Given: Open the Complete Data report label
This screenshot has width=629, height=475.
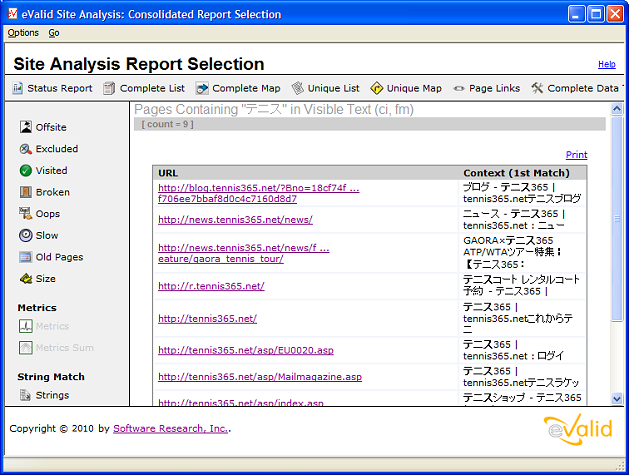Looking at the screenshot, I should [583, 88].
